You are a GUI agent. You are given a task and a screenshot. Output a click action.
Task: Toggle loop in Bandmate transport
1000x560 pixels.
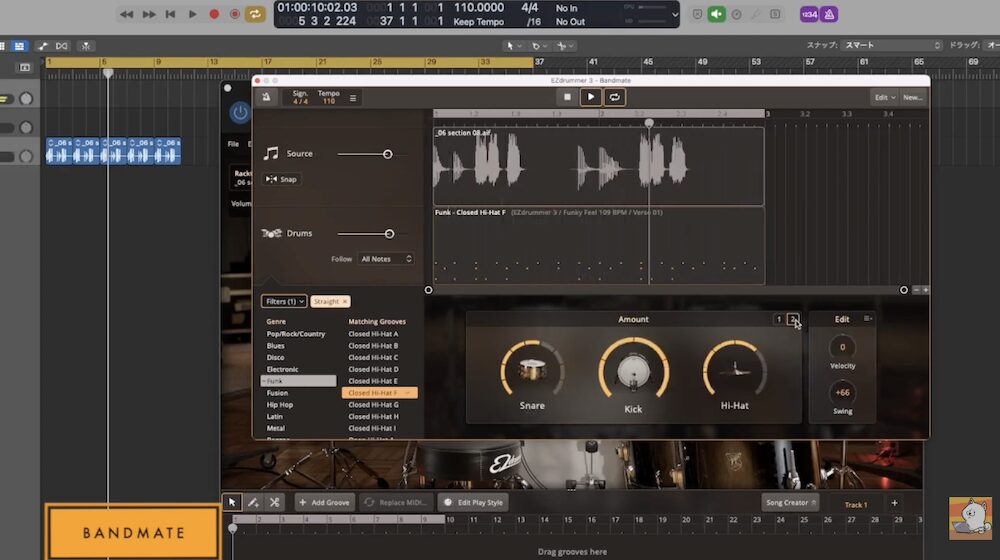[614, 97]
